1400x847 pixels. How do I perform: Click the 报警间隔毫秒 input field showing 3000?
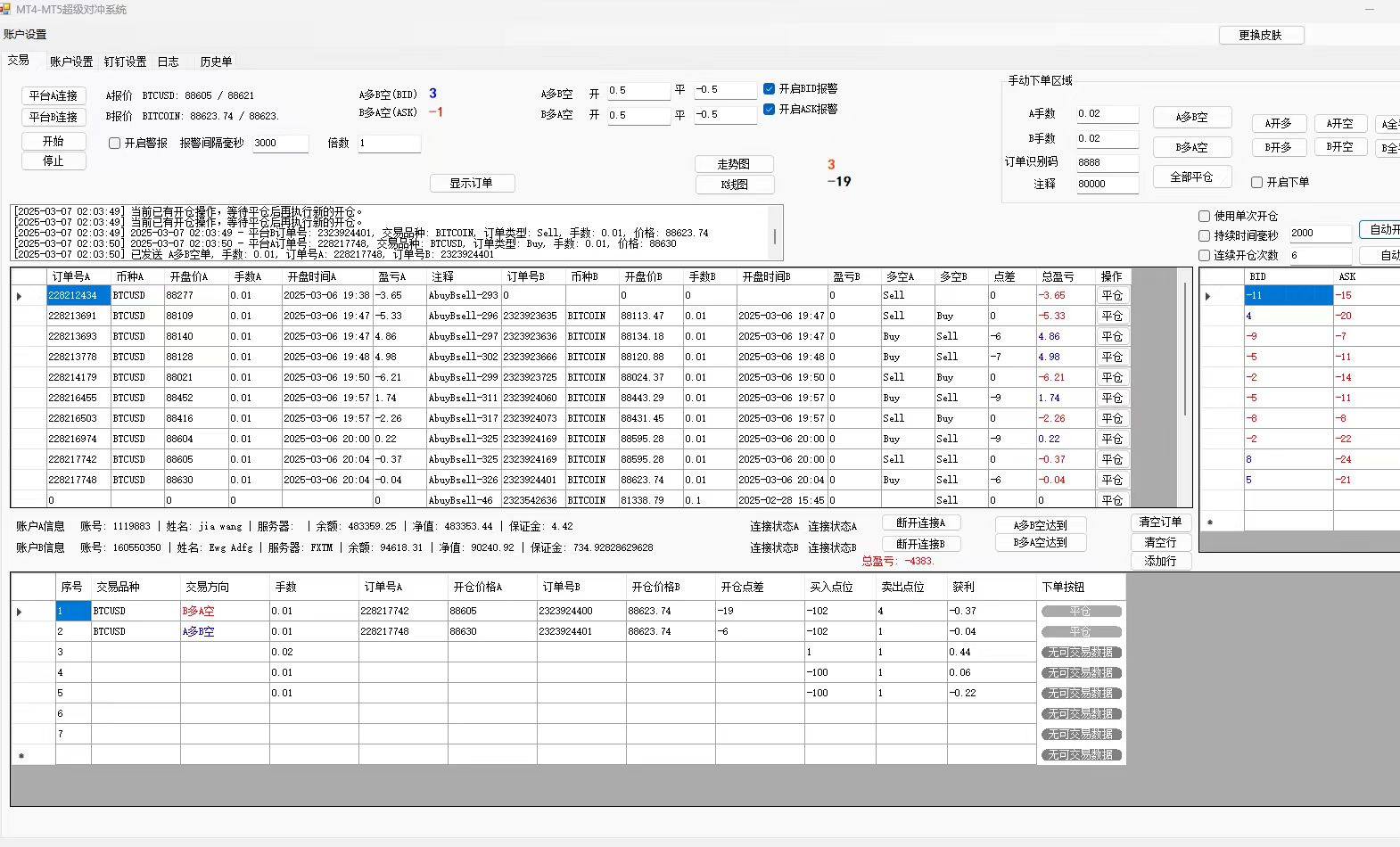[x=279, y=144]
